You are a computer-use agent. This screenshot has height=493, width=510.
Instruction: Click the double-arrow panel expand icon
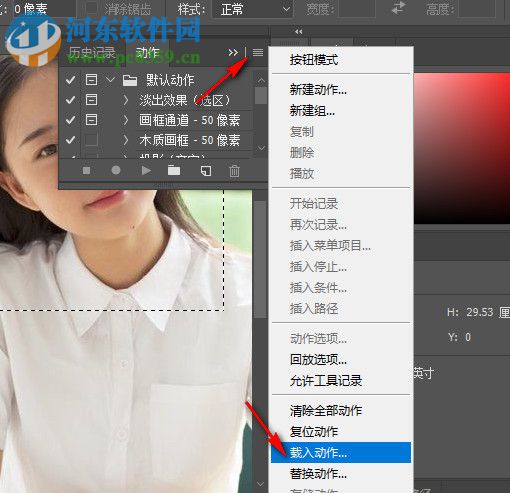click(x=233, y=53)
